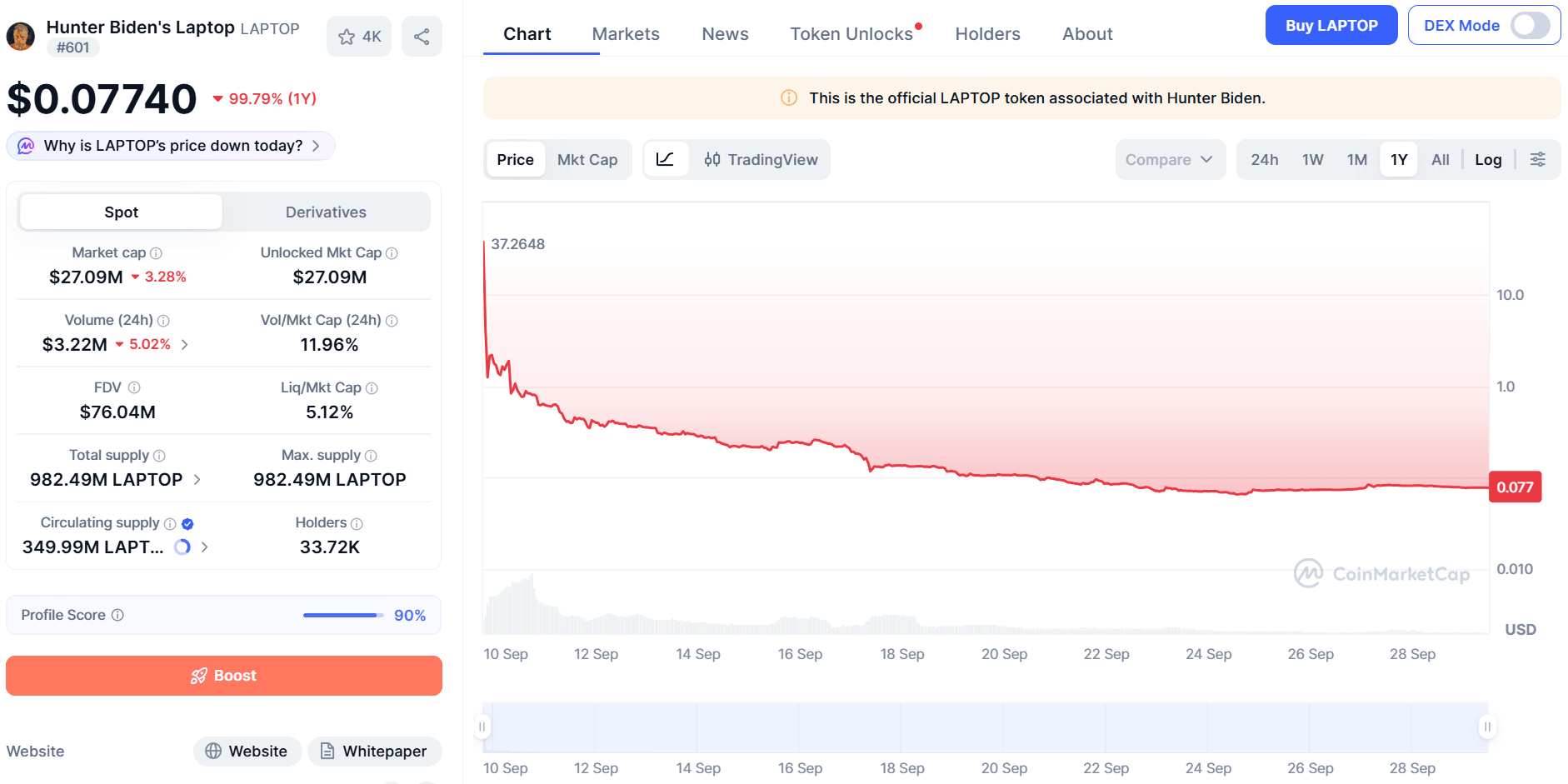The height and width of the screenshot is (784, 1568).
Task: Click the orange Boost button
Action: [224, 676]
